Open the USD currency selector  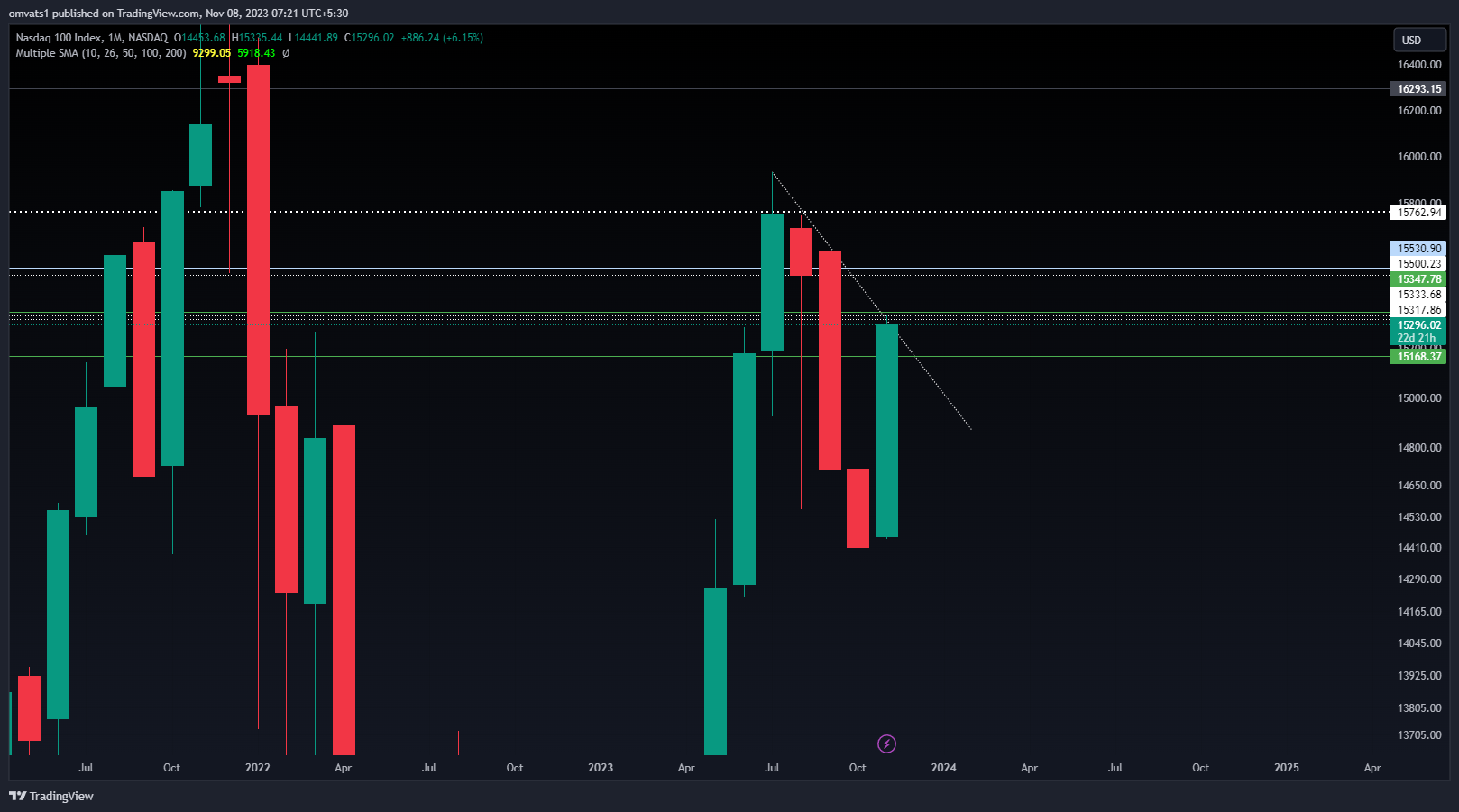[x=1418, y=41]
